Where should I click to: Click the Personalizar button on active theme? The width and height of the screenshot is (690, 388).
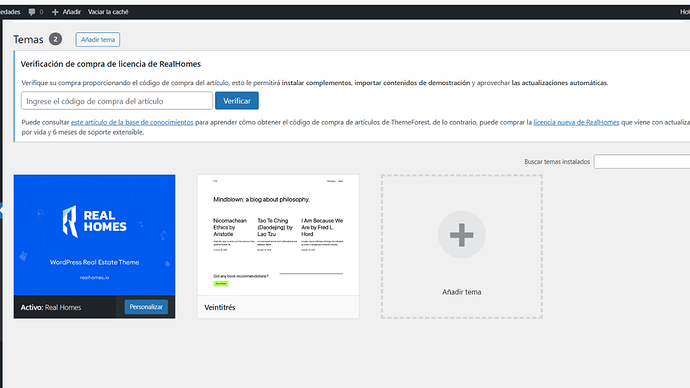(x=146, y=307)
